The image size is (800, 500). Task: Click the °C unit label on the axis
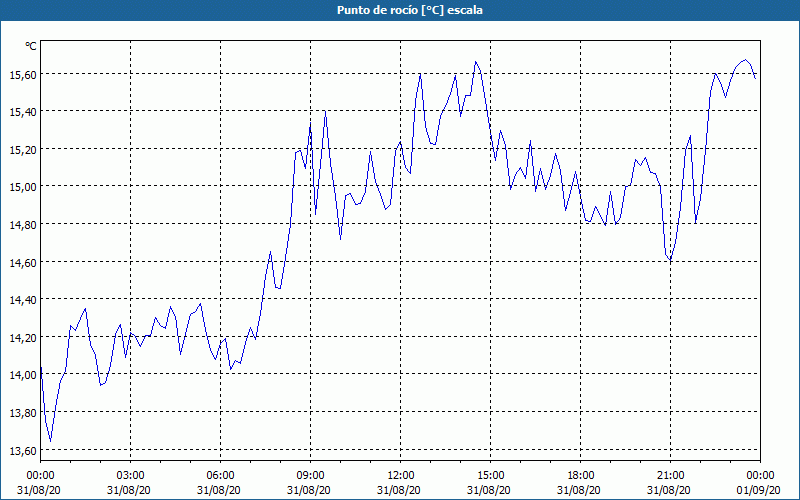(31, 46)
